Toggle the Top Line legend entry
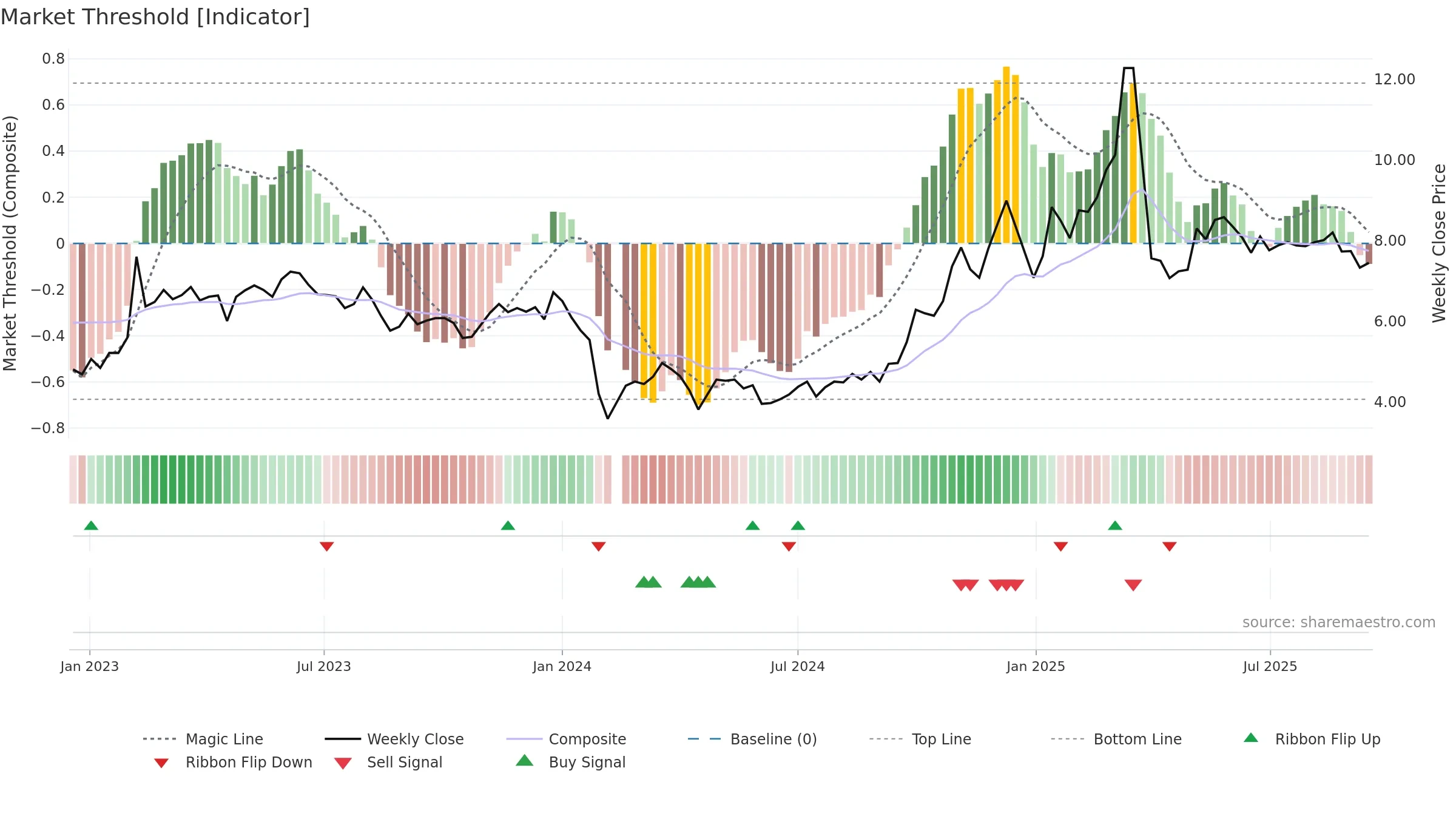1456x819 pixels. tap(920, 739)
